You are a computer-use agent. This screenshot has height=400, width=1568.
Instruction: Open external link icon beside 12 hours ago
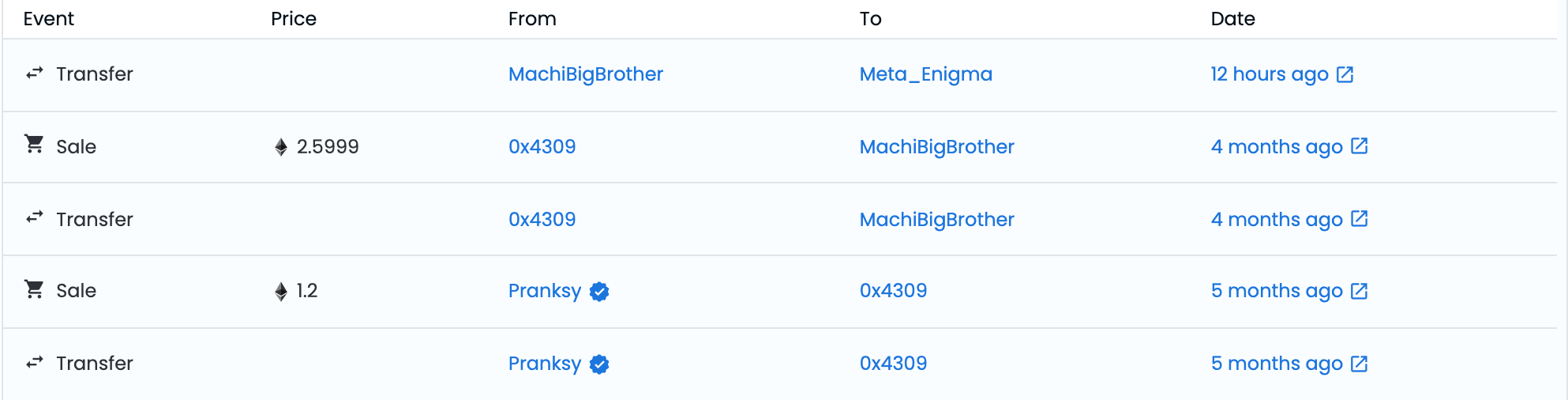[1345, 74]
